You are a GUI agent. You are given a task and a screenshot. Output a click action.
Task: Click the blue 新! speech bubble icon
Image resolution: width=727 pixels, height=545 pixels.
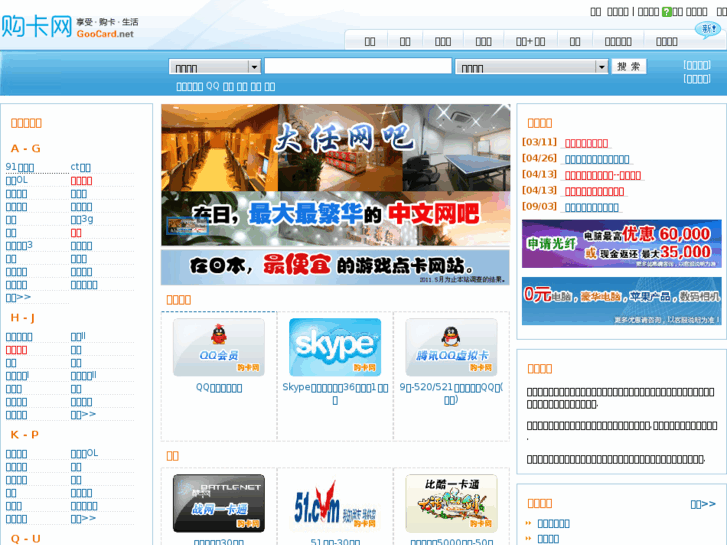coord(708,30)
